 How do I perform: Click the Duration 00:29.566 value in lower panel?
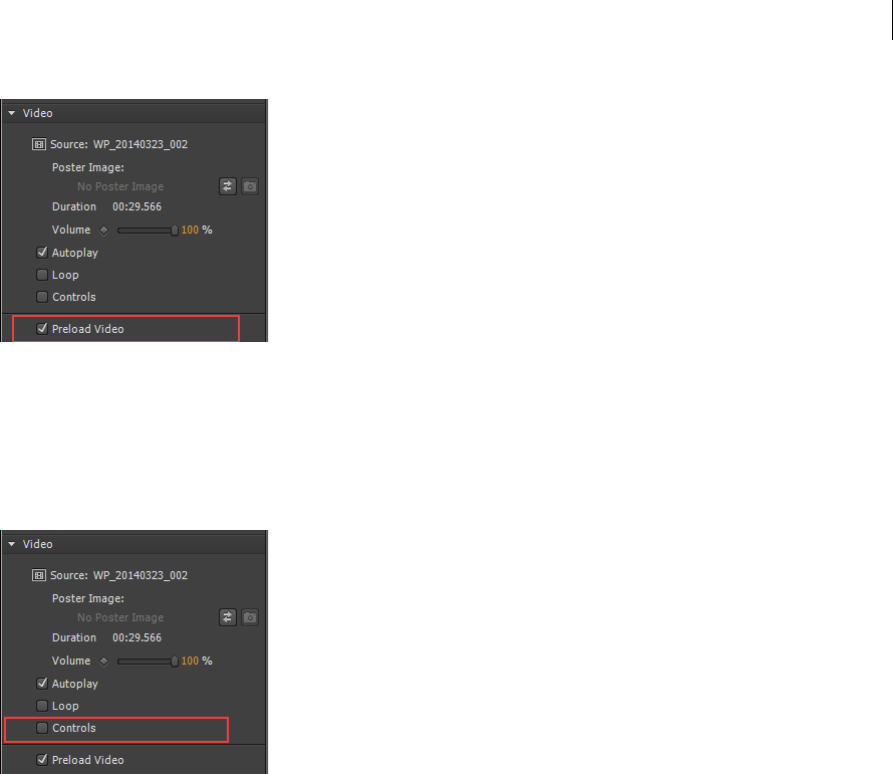coord(137,638)
